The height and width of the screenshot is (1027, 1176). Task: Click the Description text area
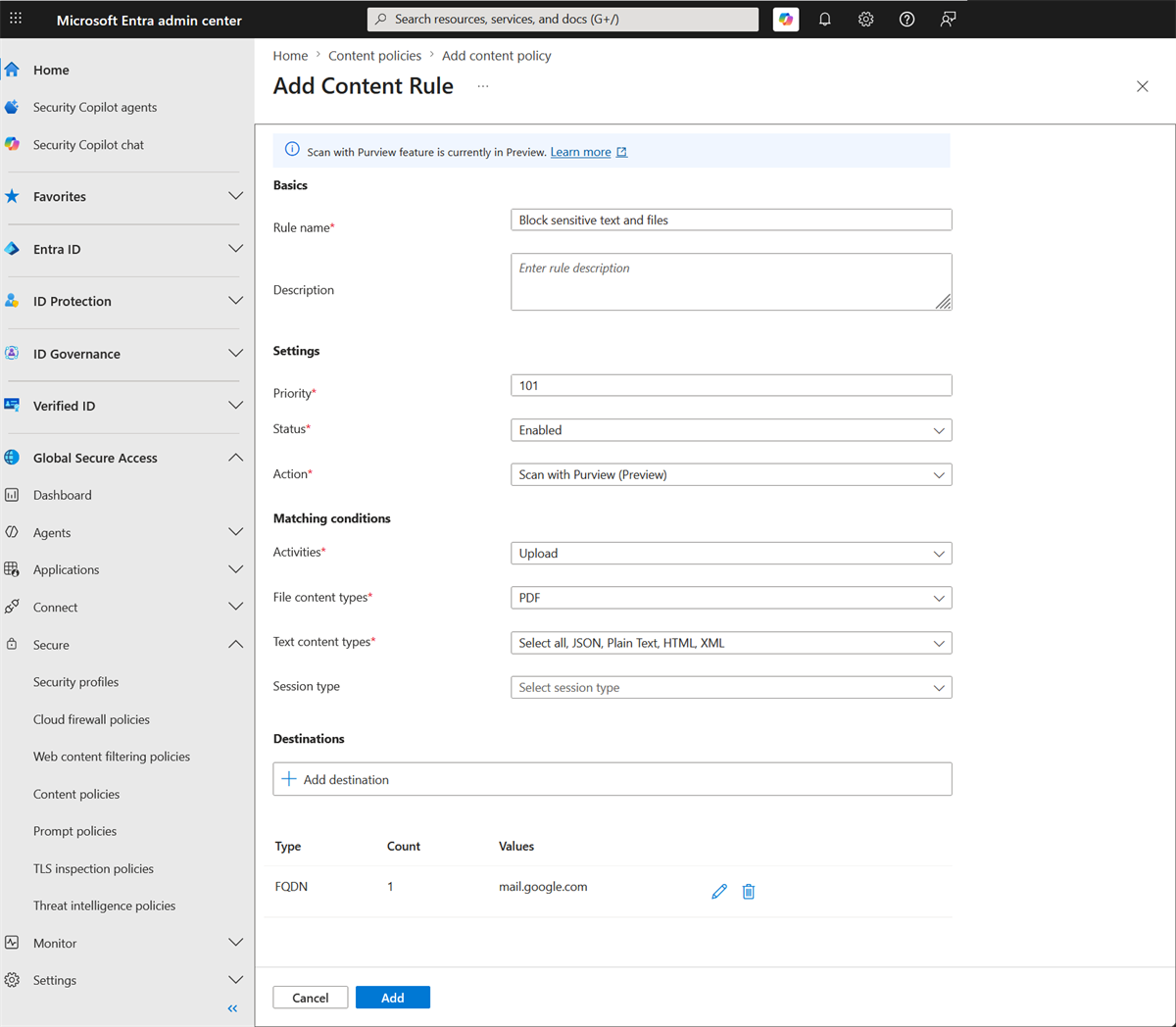coord(731,282)
